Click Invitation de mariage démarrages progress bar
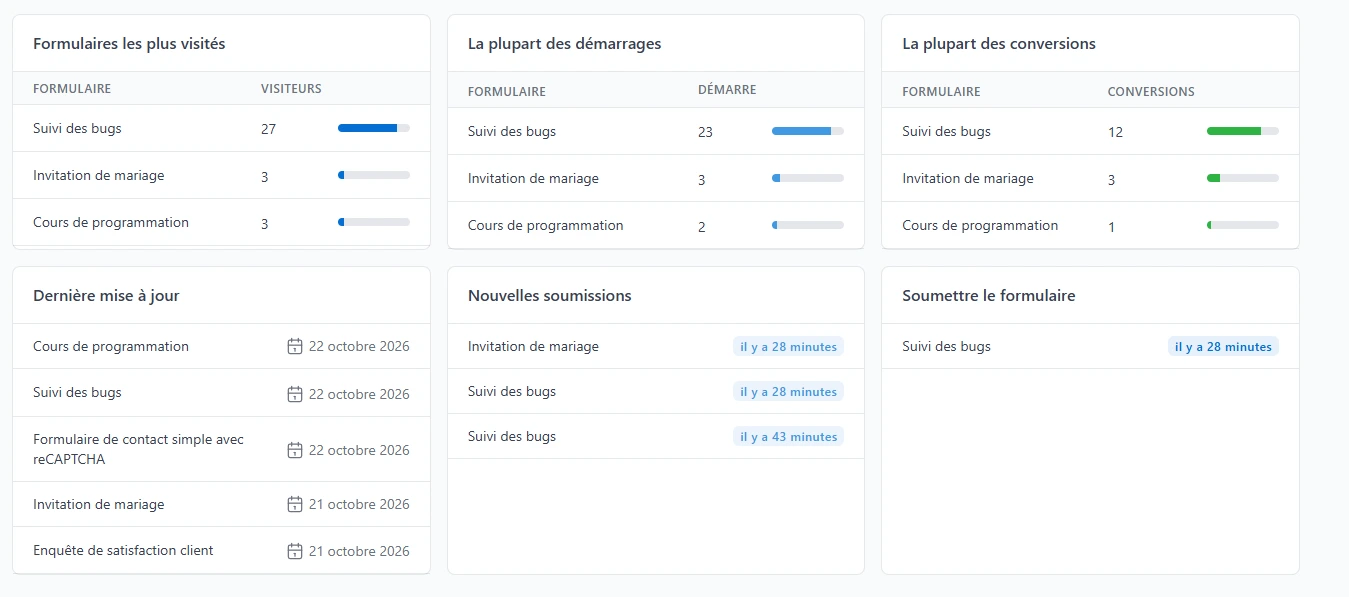Screen dimensions: 1349x597 [808, 178]
